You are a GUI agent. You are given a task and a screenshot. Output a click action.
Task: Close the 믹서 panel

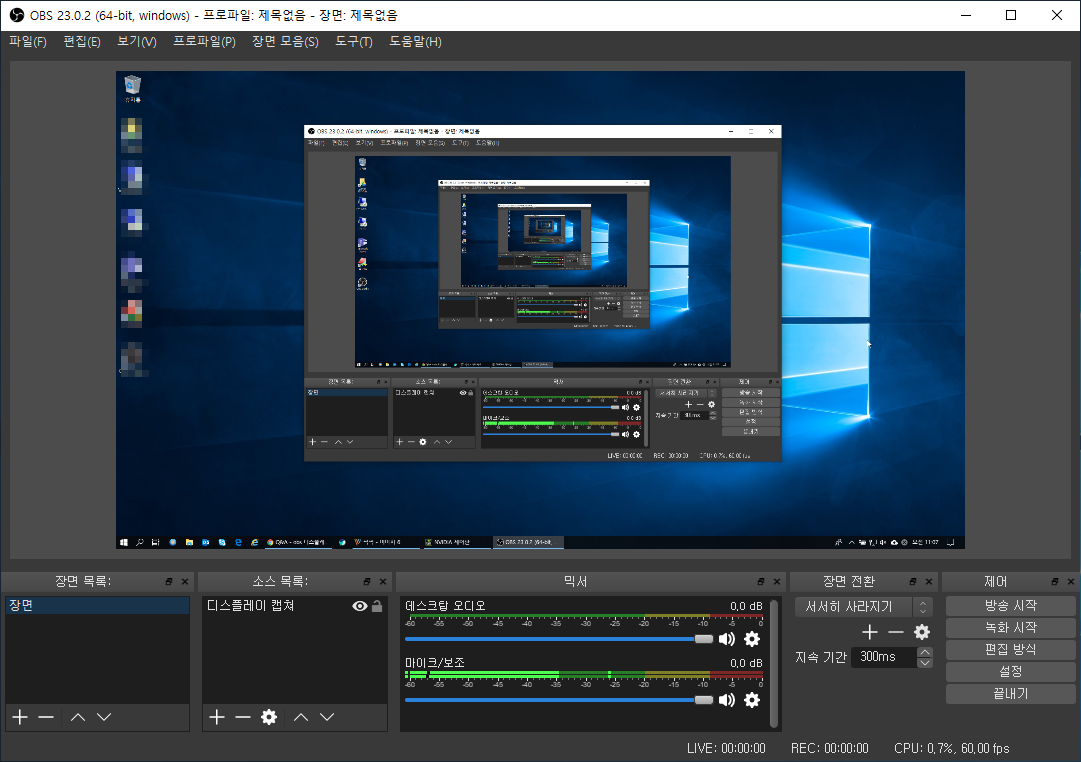pos(777,582)
